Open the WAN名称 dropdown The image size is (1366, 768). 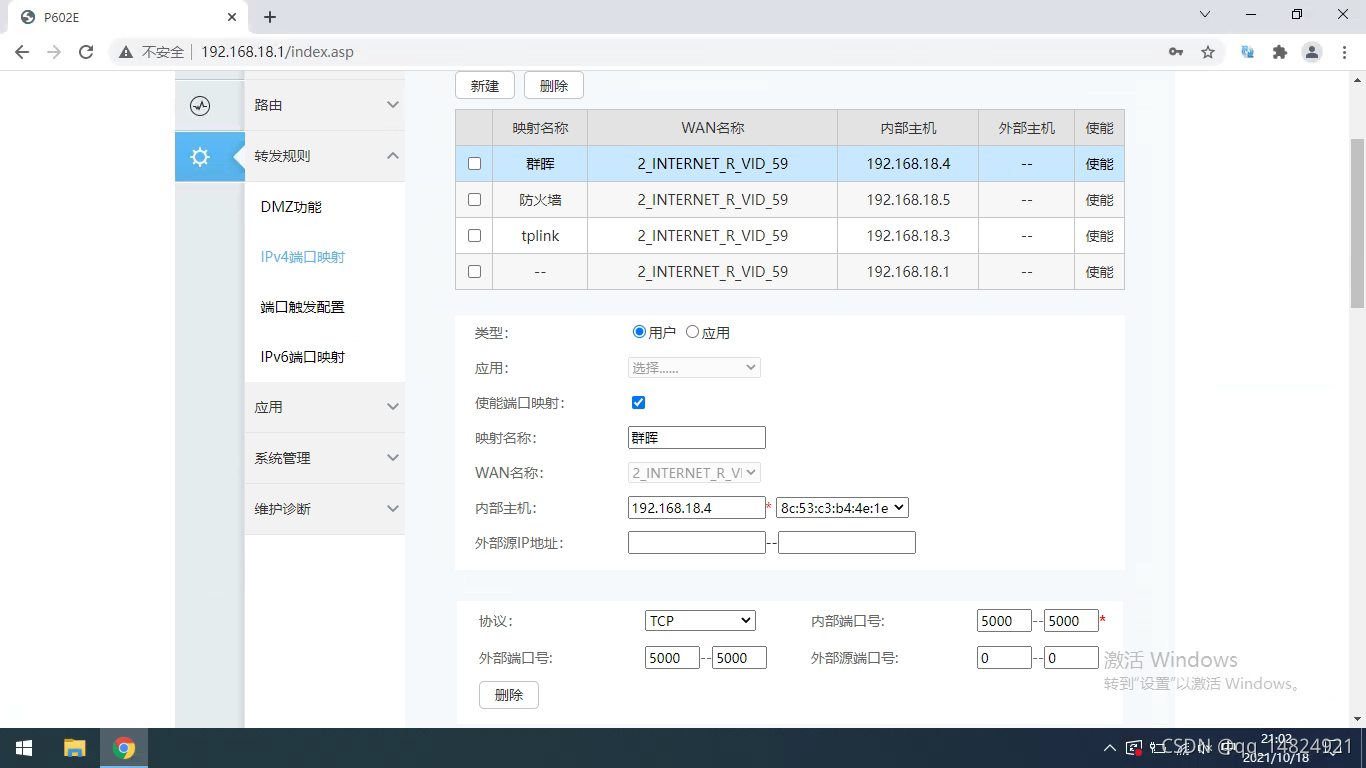pyautogui.click(x=694, y=473)
